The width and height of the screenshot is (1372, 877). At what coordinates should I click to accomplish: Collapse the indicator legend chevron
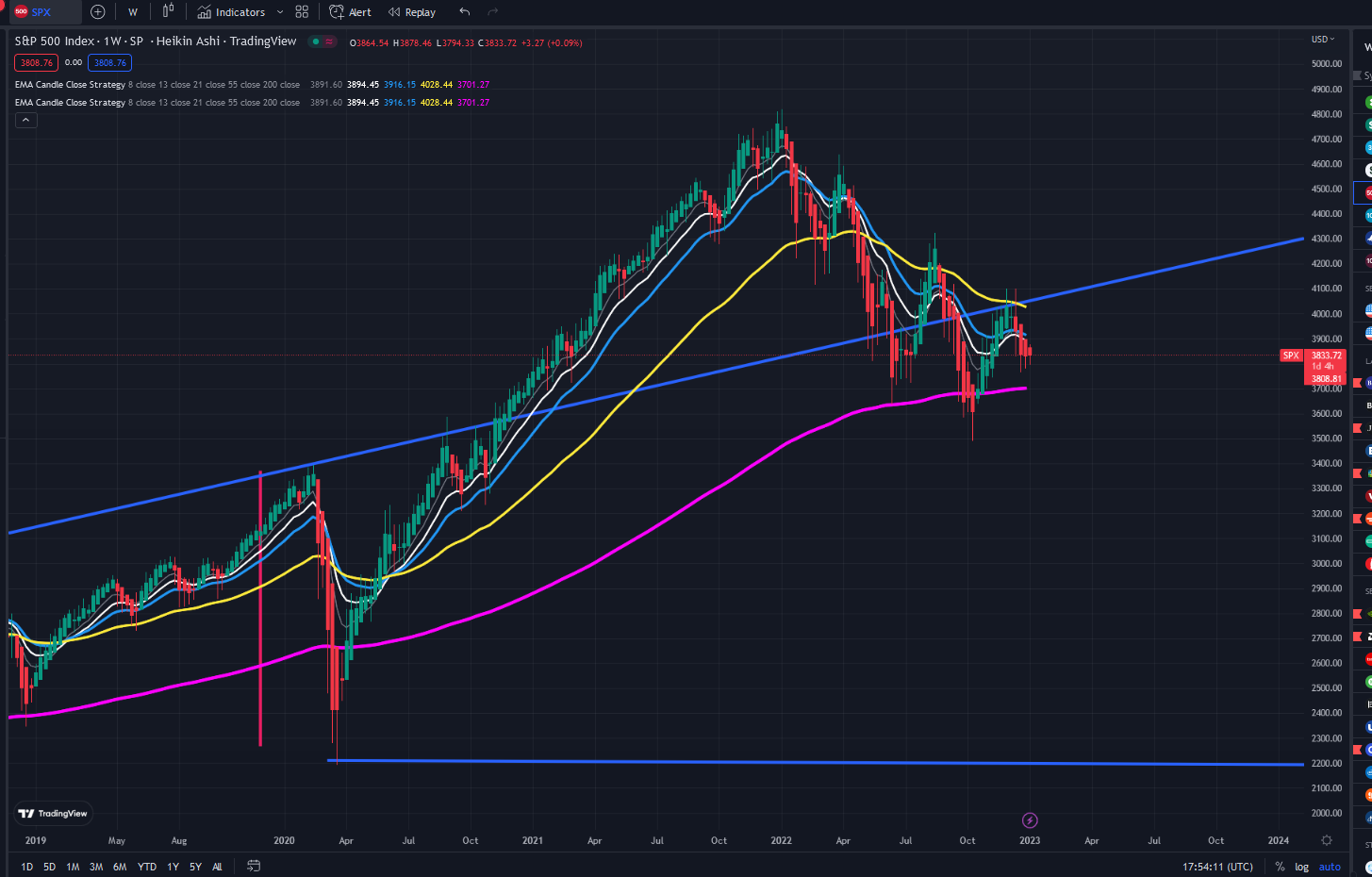coord(26,120)
